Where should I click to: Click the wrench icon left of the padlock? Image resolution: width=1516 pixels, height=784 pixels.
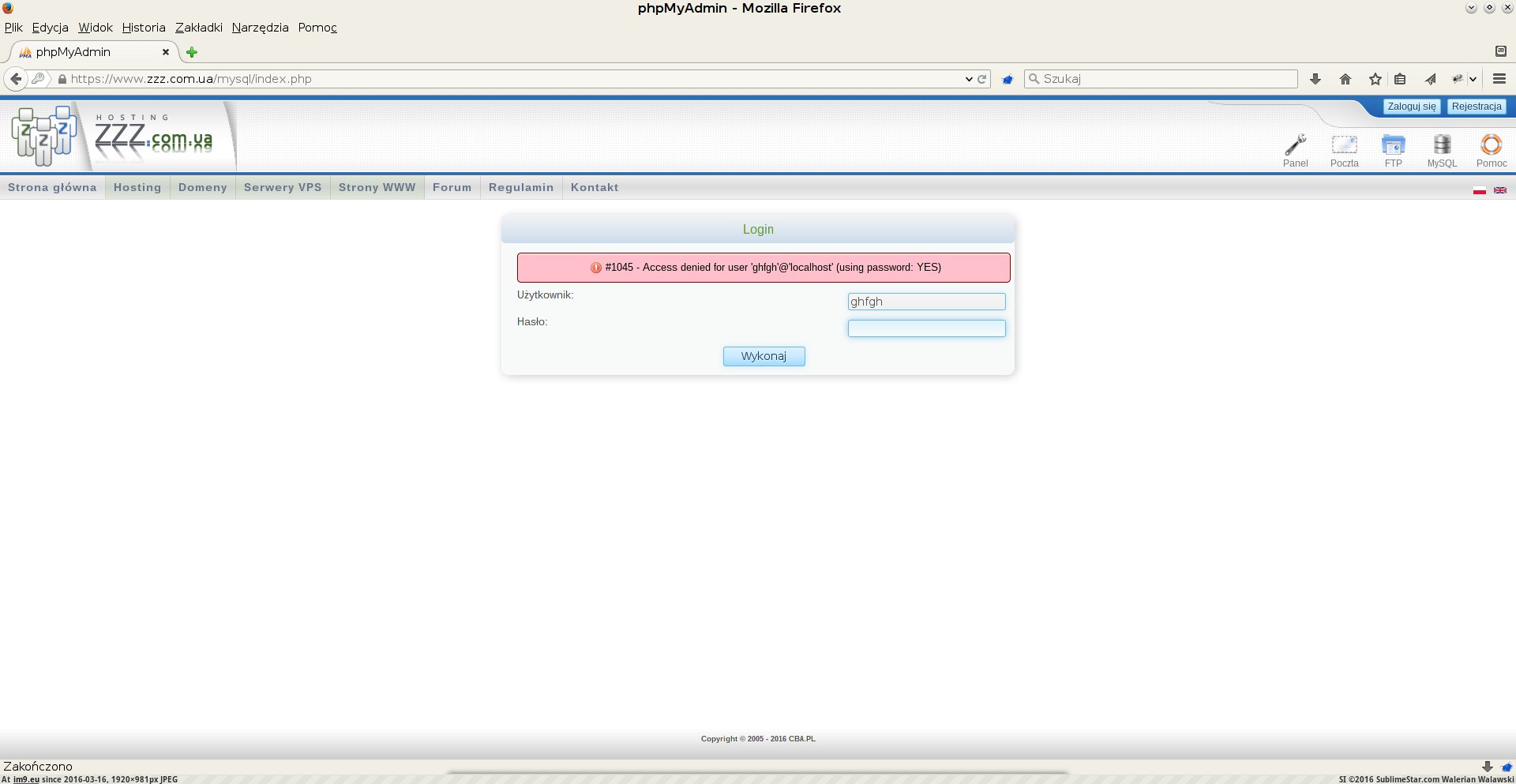pos(38,79)
